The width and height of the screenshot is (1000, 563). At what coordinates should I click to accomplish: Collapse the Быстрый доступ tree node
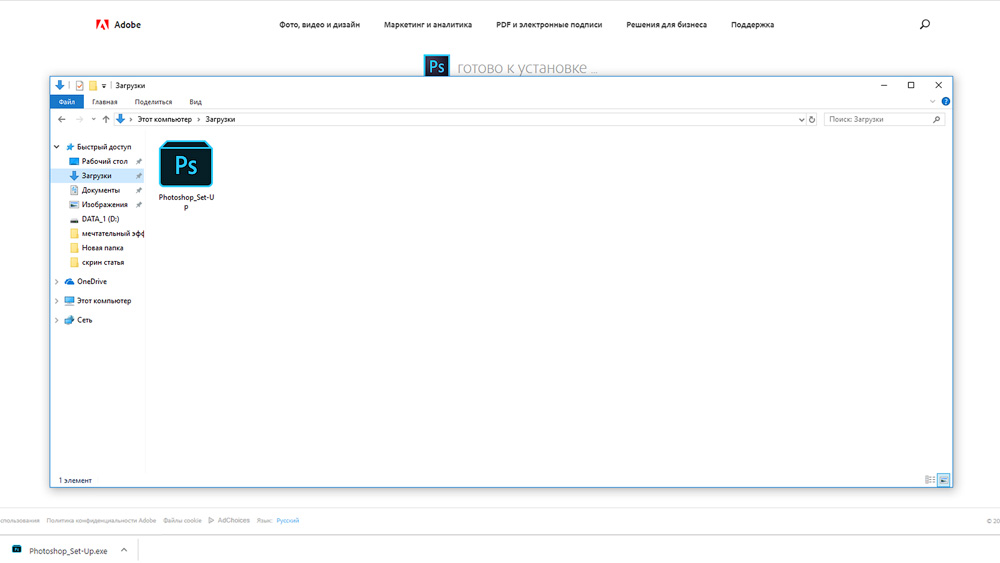(x=57, y=147)
